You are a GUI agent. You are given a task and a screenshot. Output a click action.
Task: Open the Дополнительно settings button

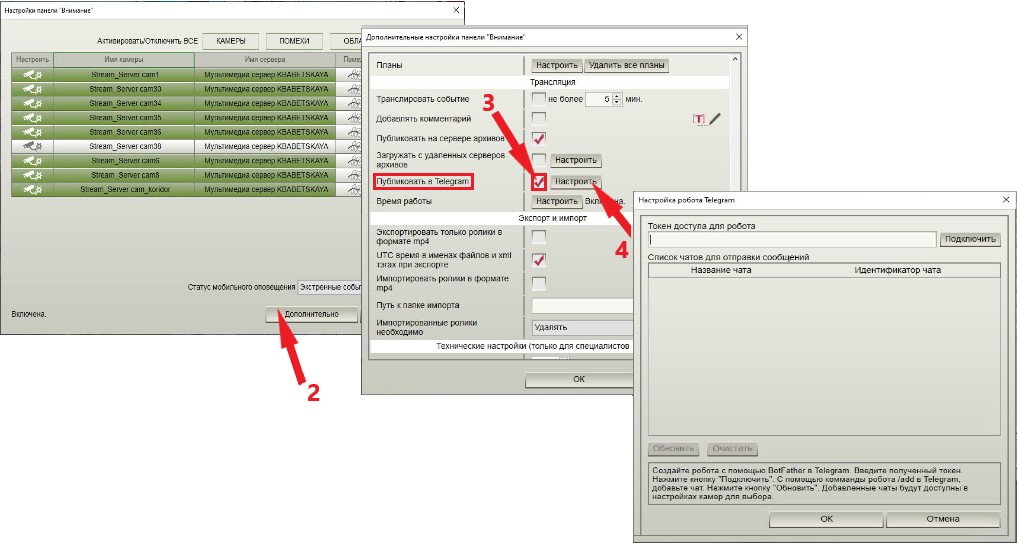[311, 314]
